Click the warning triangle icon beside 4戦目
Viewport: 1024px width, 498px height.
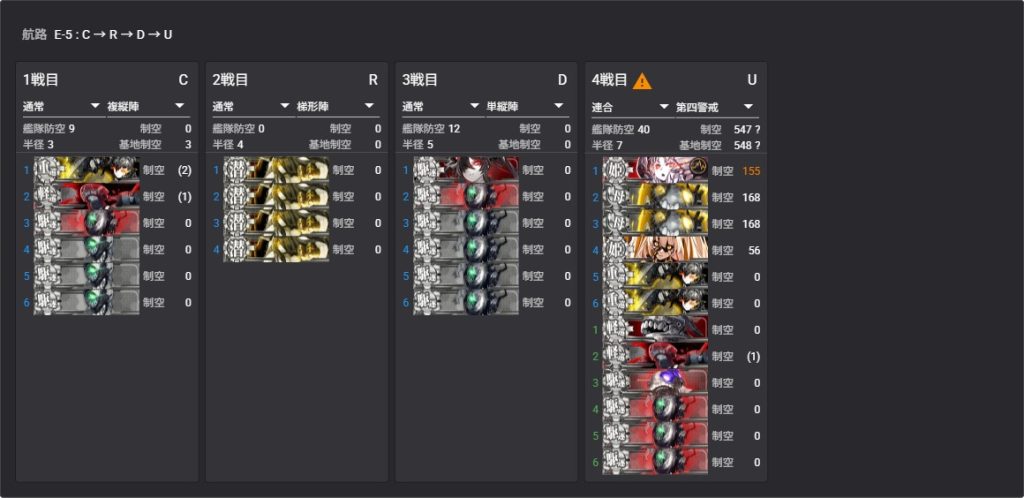click(642, 81)
